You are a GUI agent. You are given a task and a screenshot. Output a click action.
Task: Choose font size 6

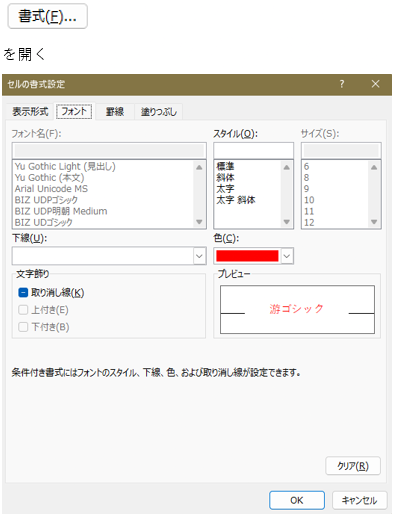[x=306, y=166]
